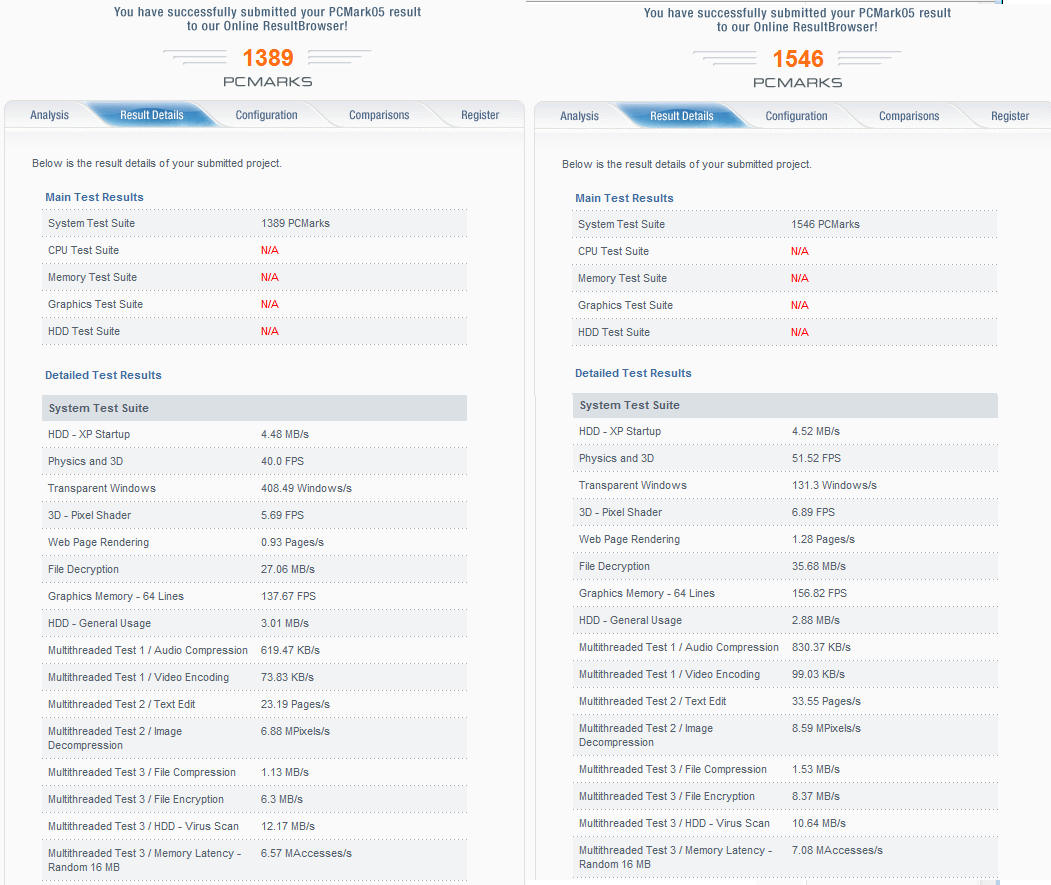Go to Register tab in the 1389 result
1051x885 pixels.
coord(480,115)
